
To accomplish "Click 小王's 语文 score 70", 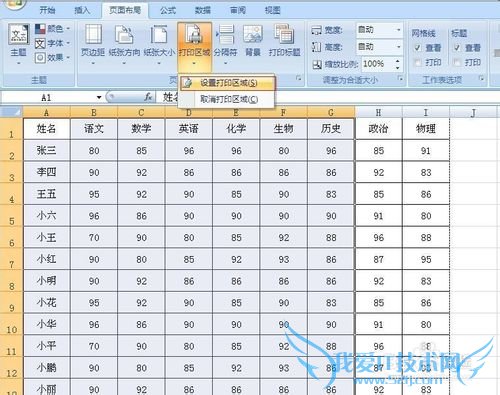I will (x=94, y=238).
